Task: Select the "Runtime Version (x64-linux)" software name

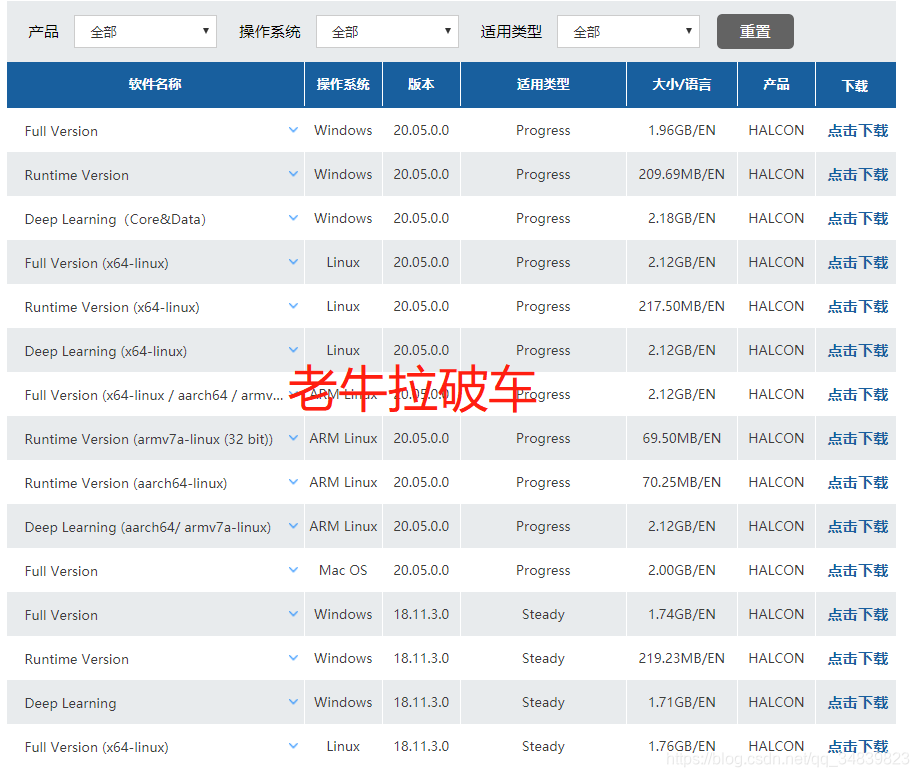Action: tap(112, 307)
